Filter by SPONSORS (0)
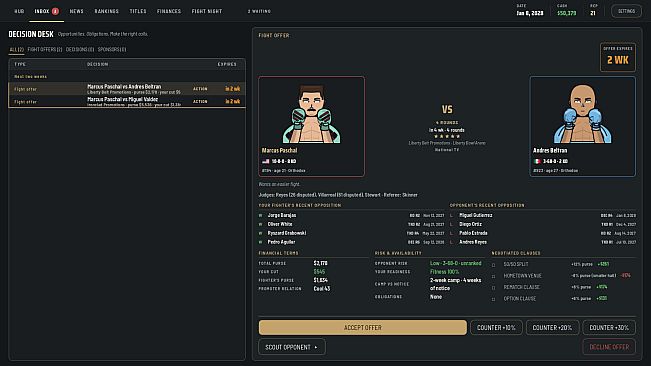The width and height of the screenshot is (651, 366). pyautogui.click(x=112, y=49)
